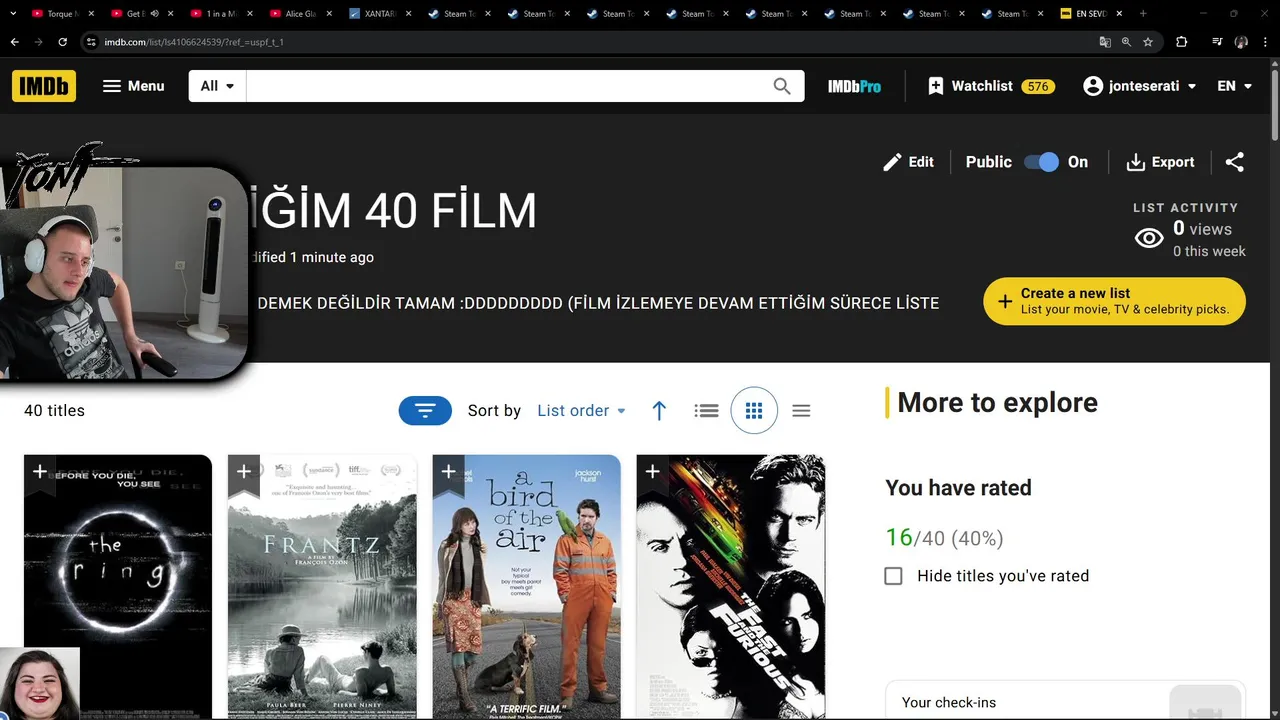Open browser extensions puzzle icon
The height and width of the screenshot is (720, 1280).
point(1181,42)
